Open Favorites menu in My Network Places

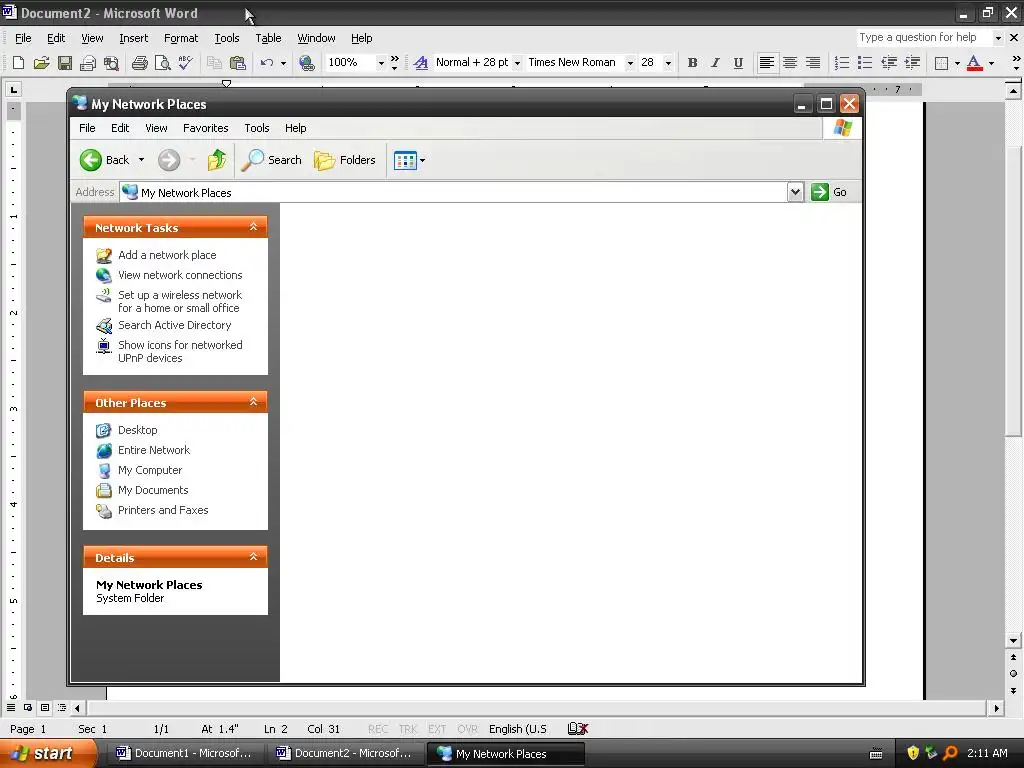[x=206, y=128]
